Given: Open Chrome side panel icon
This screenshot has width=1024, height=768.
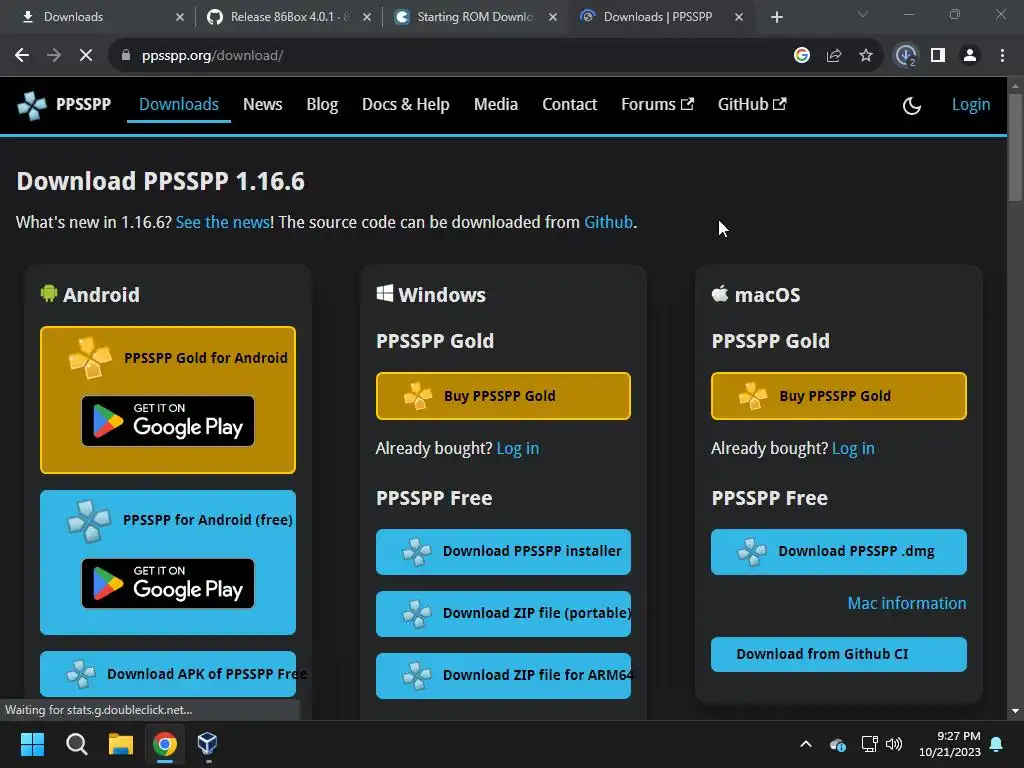Looking at the screenshot, I should point(938,56).
